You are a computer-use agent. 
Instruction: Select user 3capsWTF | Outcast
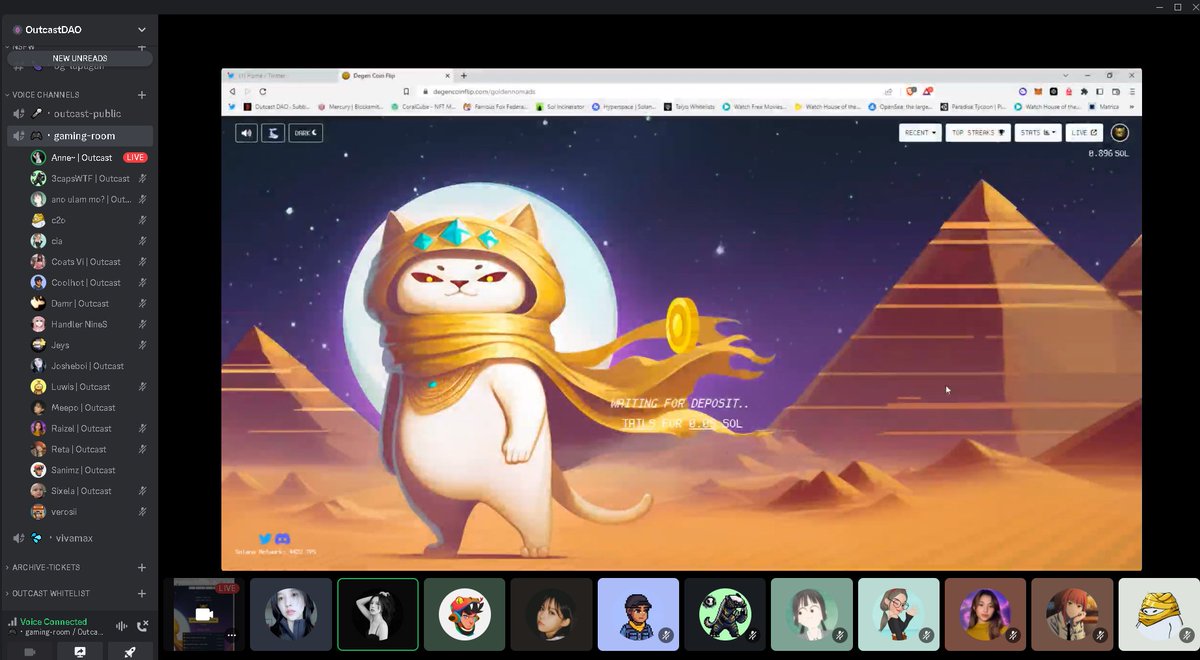coord(90,178)
